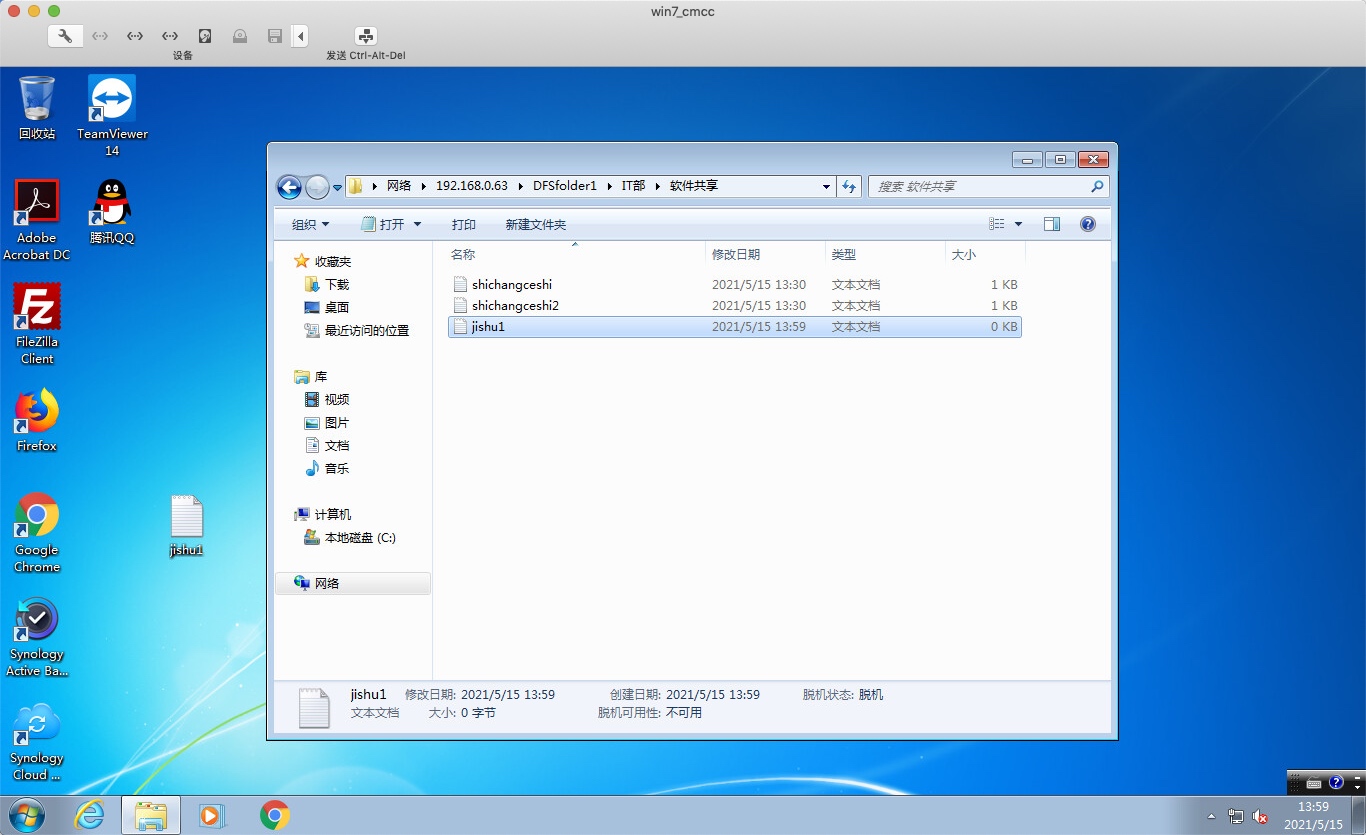
Task: Click the hard disk device icon in VM toolbar
Action: [205, 36]
